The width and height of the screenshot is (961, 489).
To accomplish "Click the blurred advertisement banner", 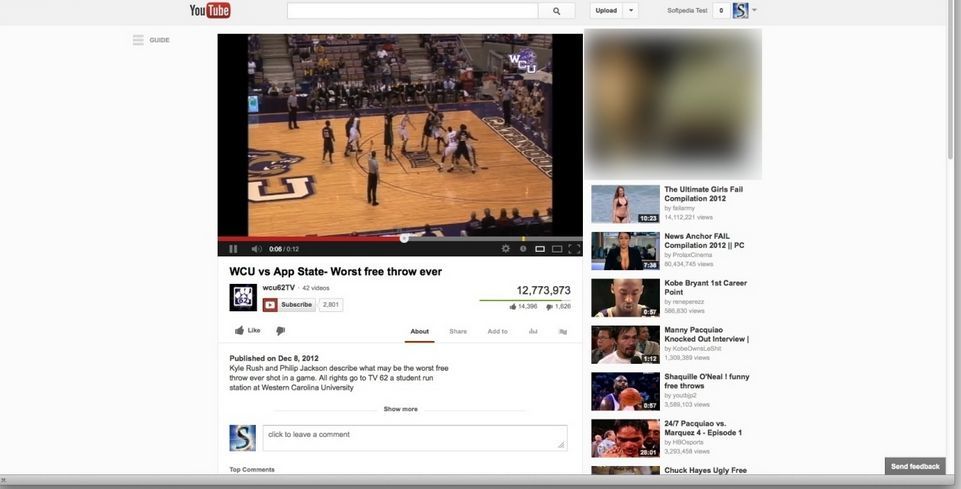I will point(673,104).
